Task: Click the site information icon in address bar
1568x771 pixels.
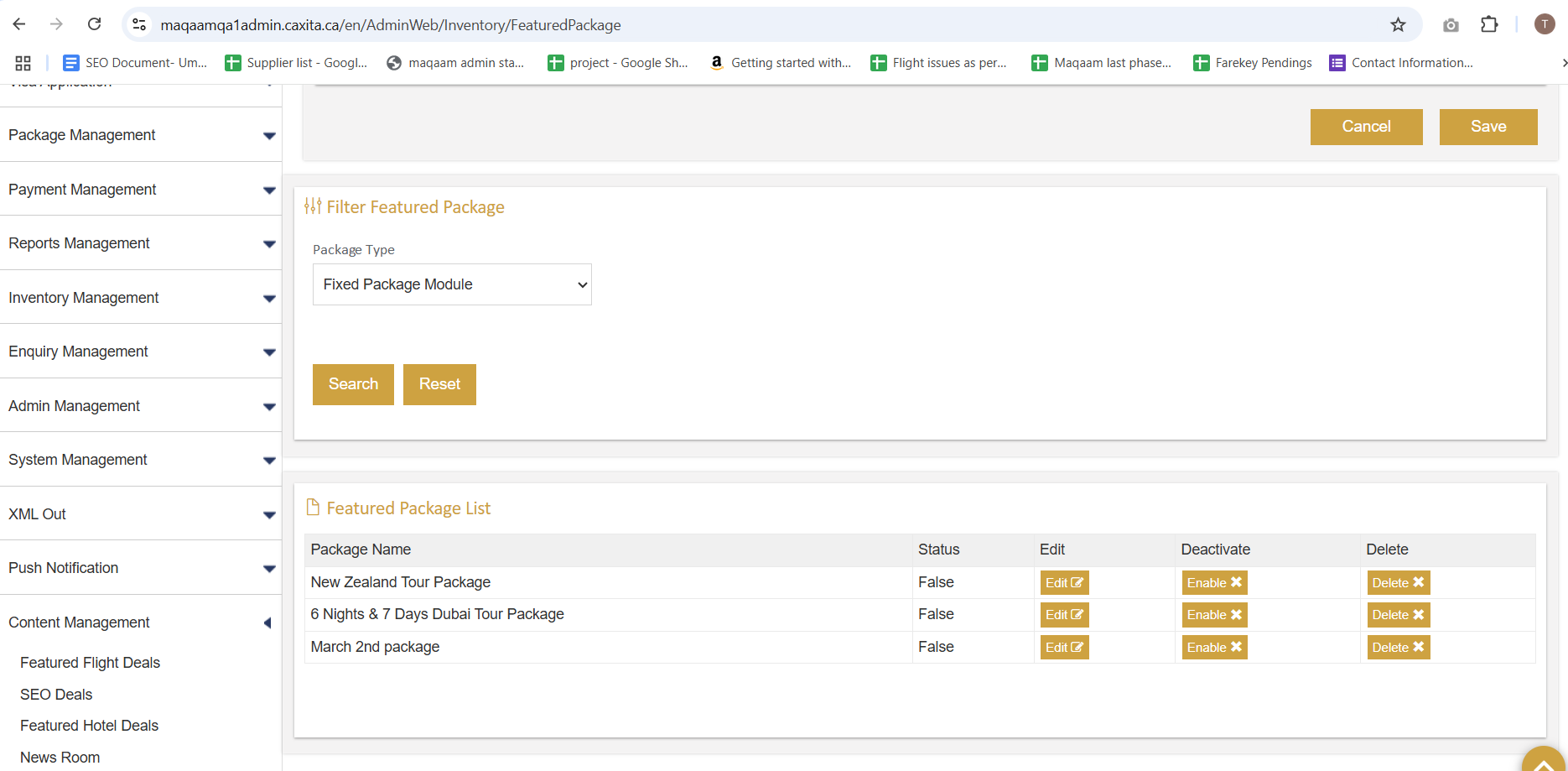Action: [140, 25]
